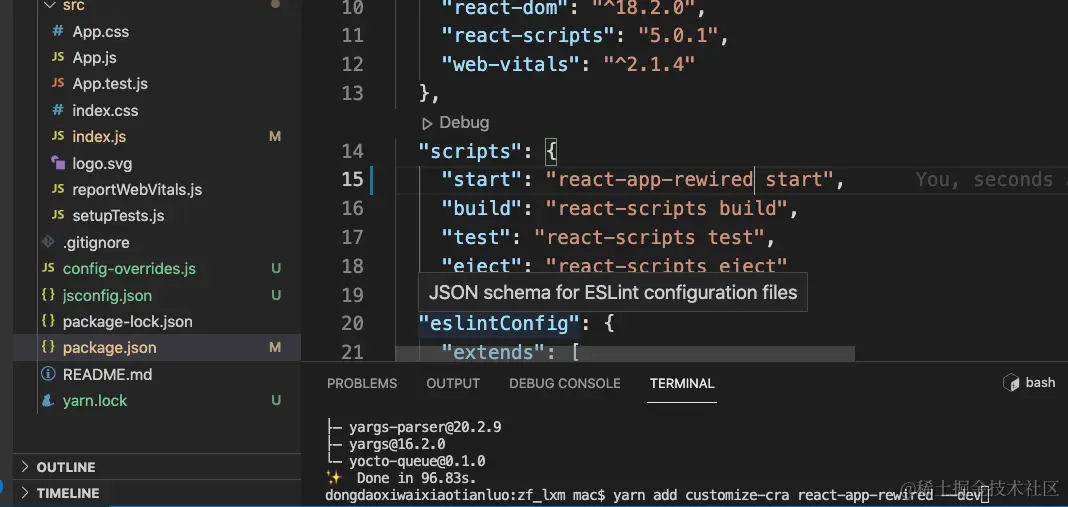Click the git icon beside .gitignore

(48, 242)
